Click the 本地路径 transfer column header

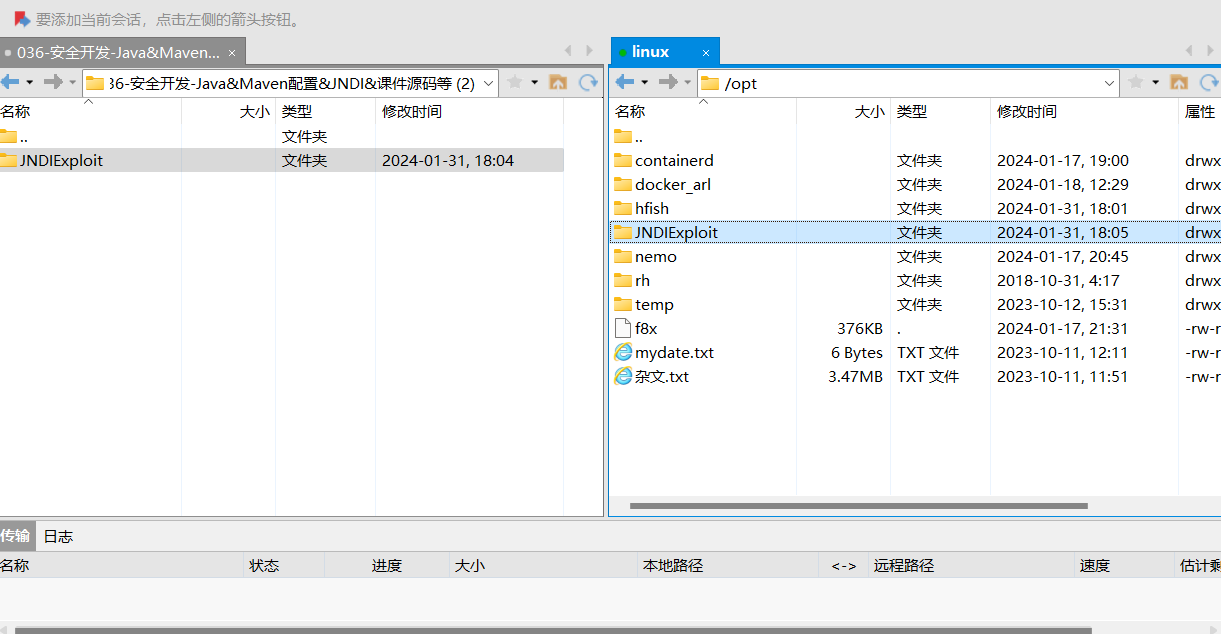728,565
